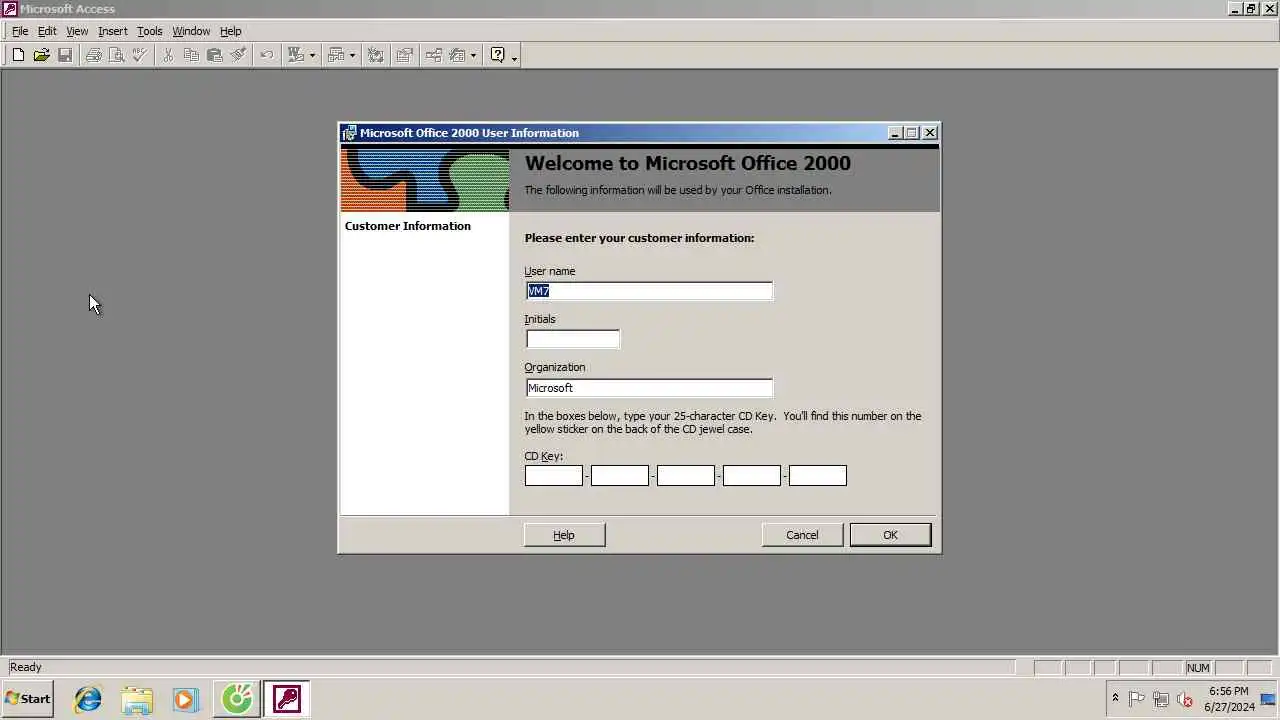This screenshot has height=720, width=1280.
Task: Open Microsoft Access Help question-mark icon
Action: coord(497,55)
